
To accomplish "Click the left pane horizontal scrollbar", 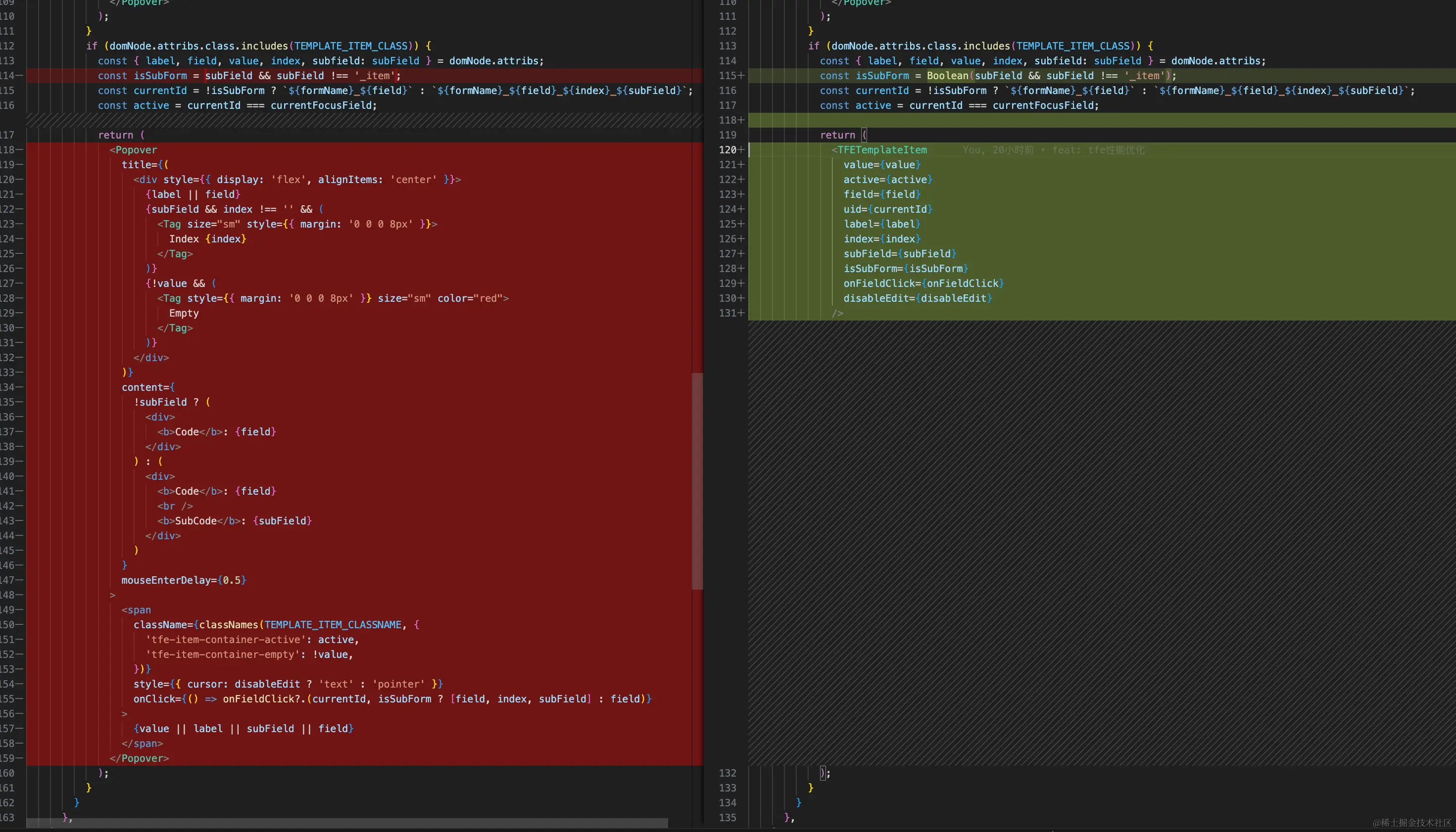I will pyautogui.click(x=347, y=823).
